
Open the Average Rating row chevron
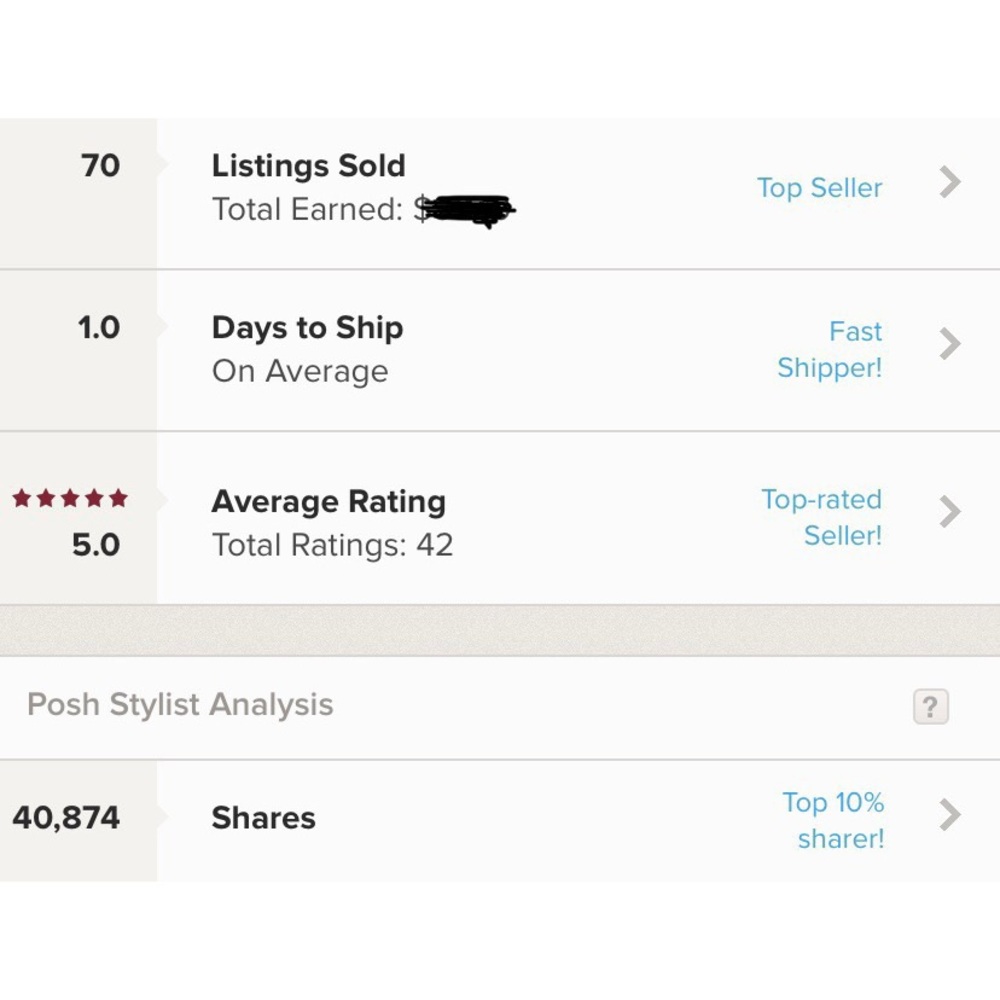pos(950,512)
